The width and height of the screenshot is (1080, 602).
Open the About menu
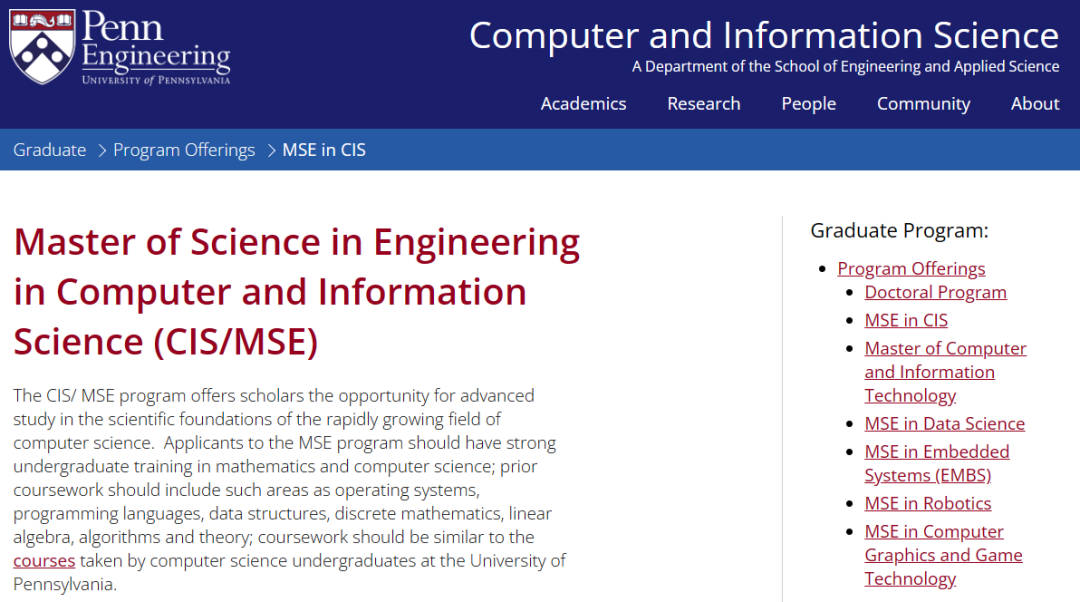pos(1035,104)
